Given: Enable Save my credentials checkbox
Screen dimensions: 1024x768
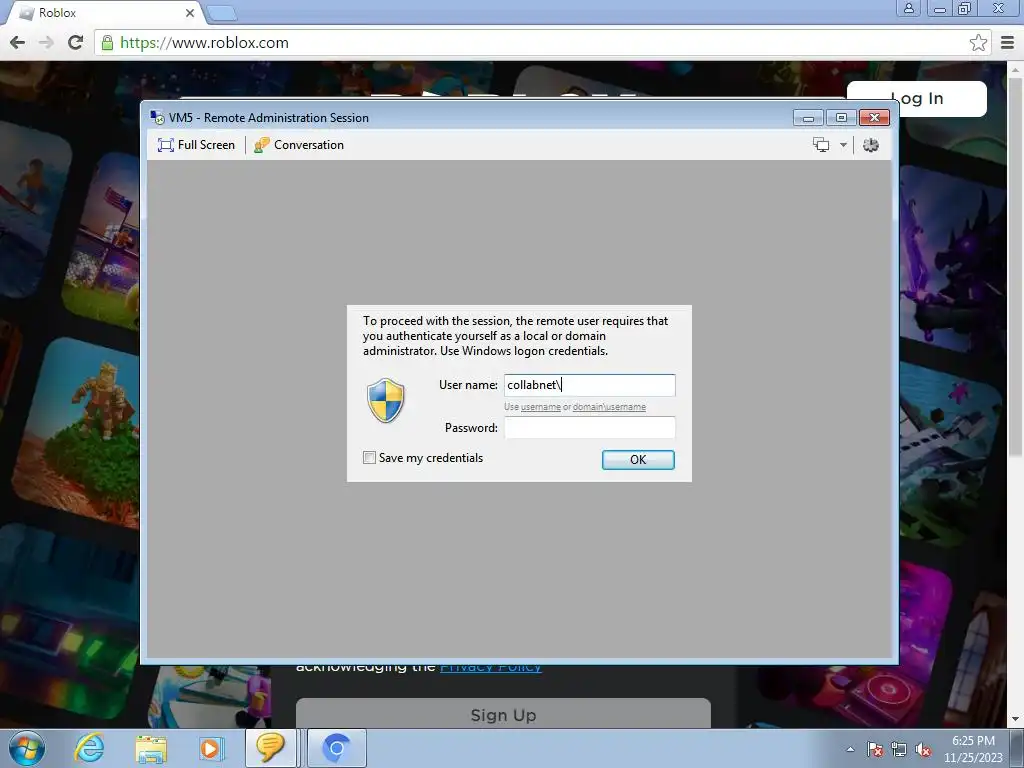Looking at the screenshot, I should (x=370, y=458).
